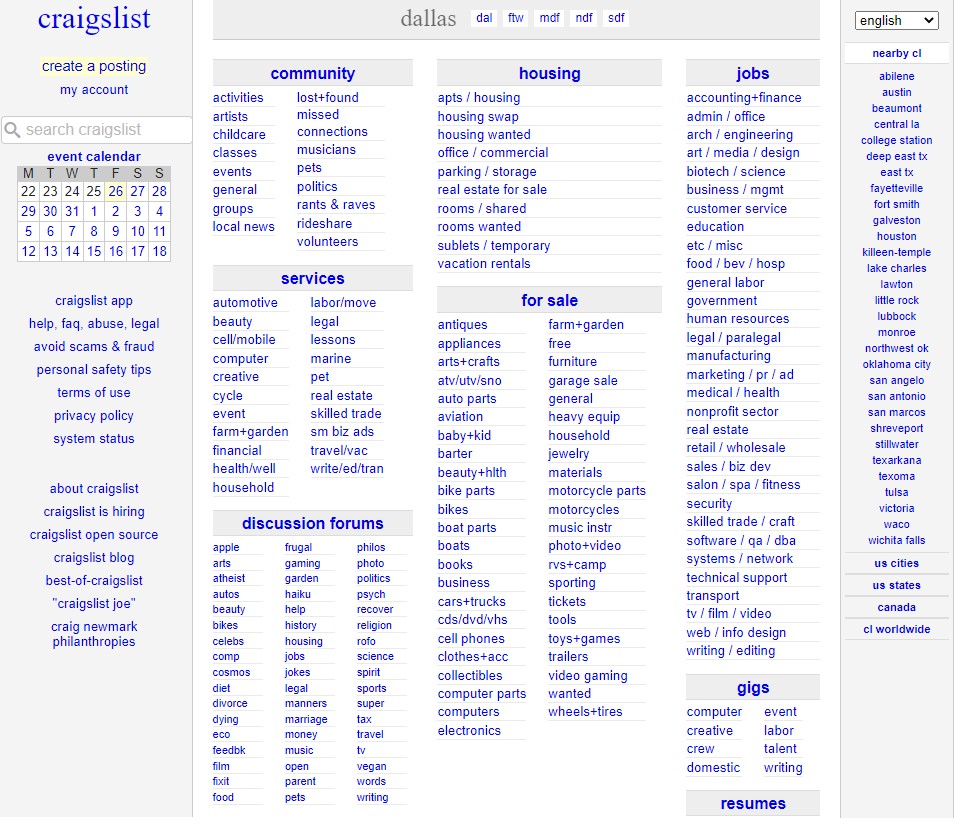Viewport: 967px width, 833px height.
Task: Visit the houston nearby site
Action: click(896, 236)
